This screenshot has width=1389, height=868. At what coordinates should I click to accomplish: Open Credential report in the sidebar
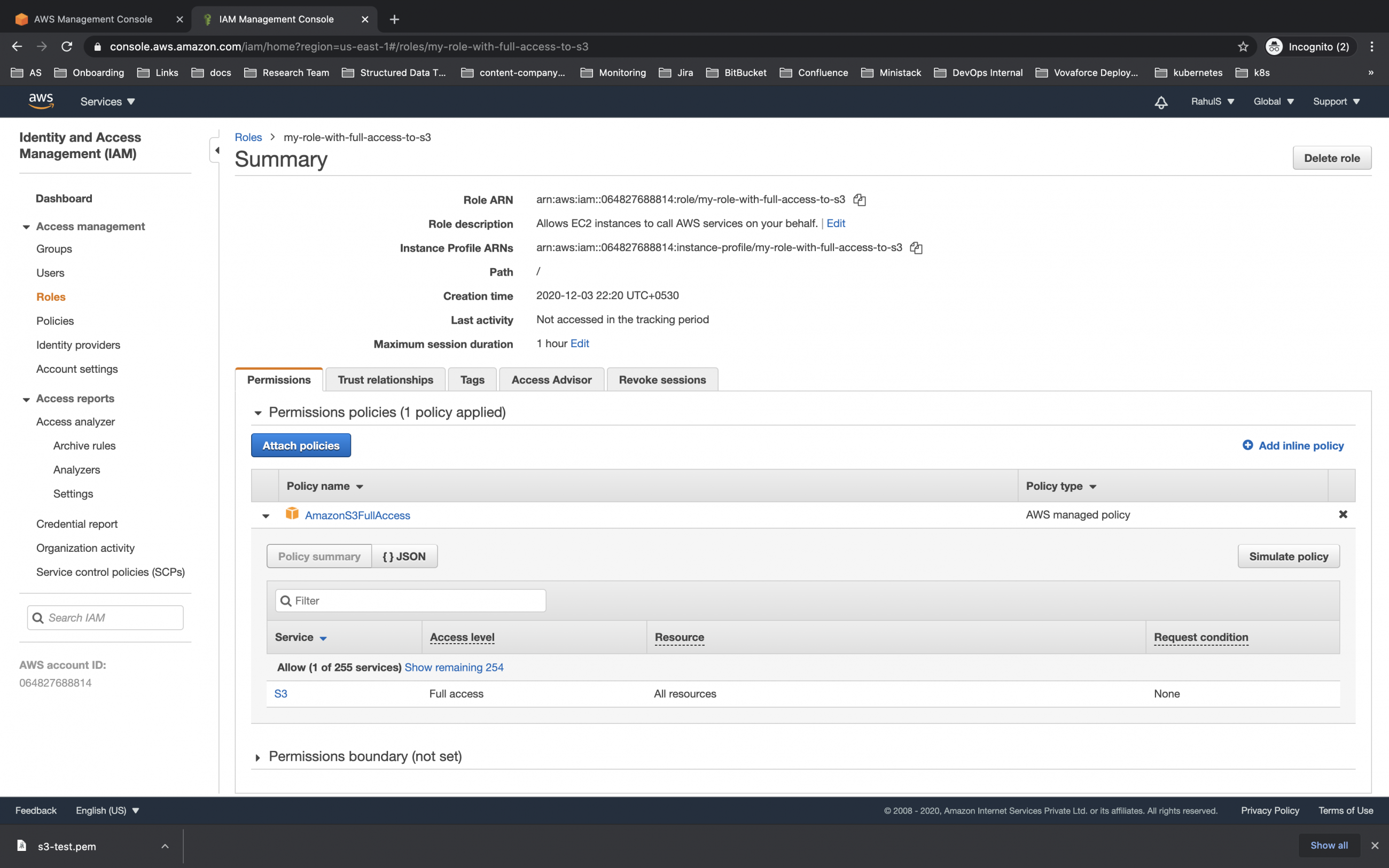point(77,523)
